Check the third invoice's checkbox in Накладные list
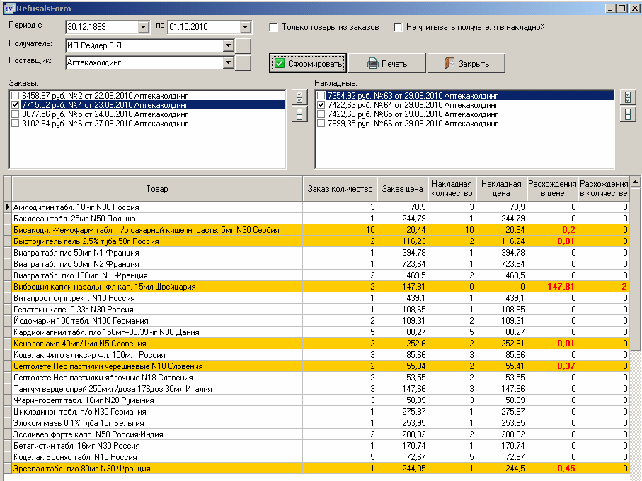The image size is (642, 481). tap(320, 113)
